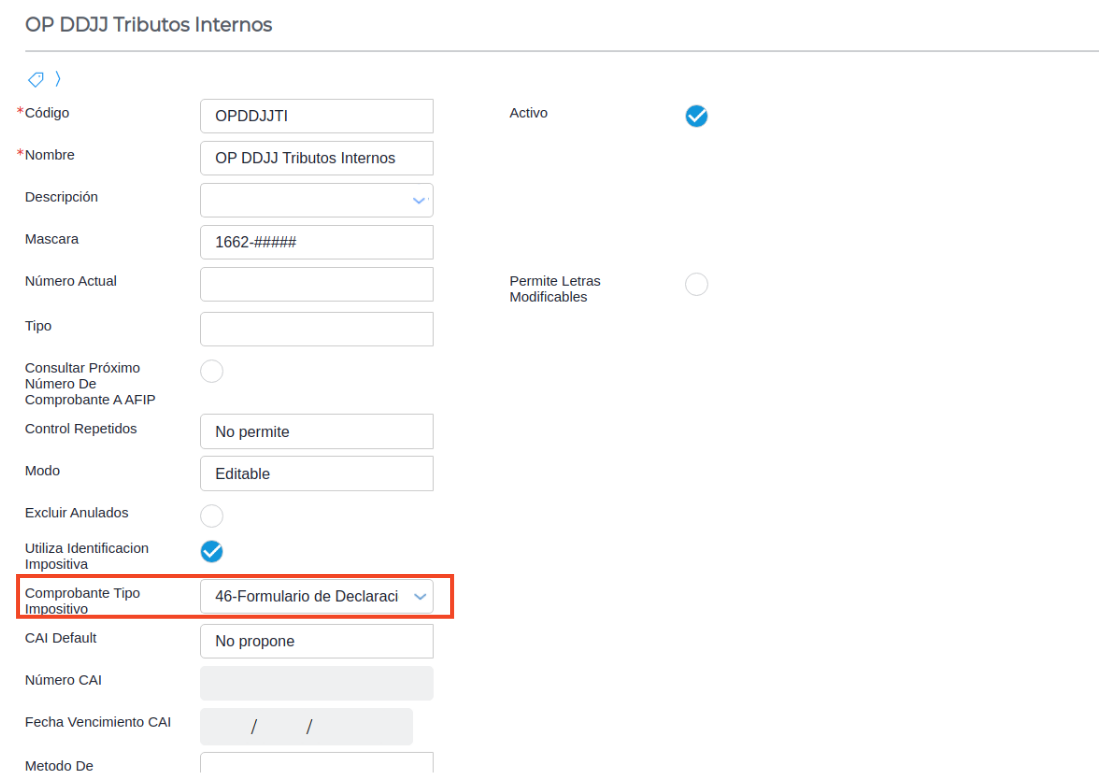
Task: Enable the Excluir Anulados checkbox
Action: tap(212, 516)
